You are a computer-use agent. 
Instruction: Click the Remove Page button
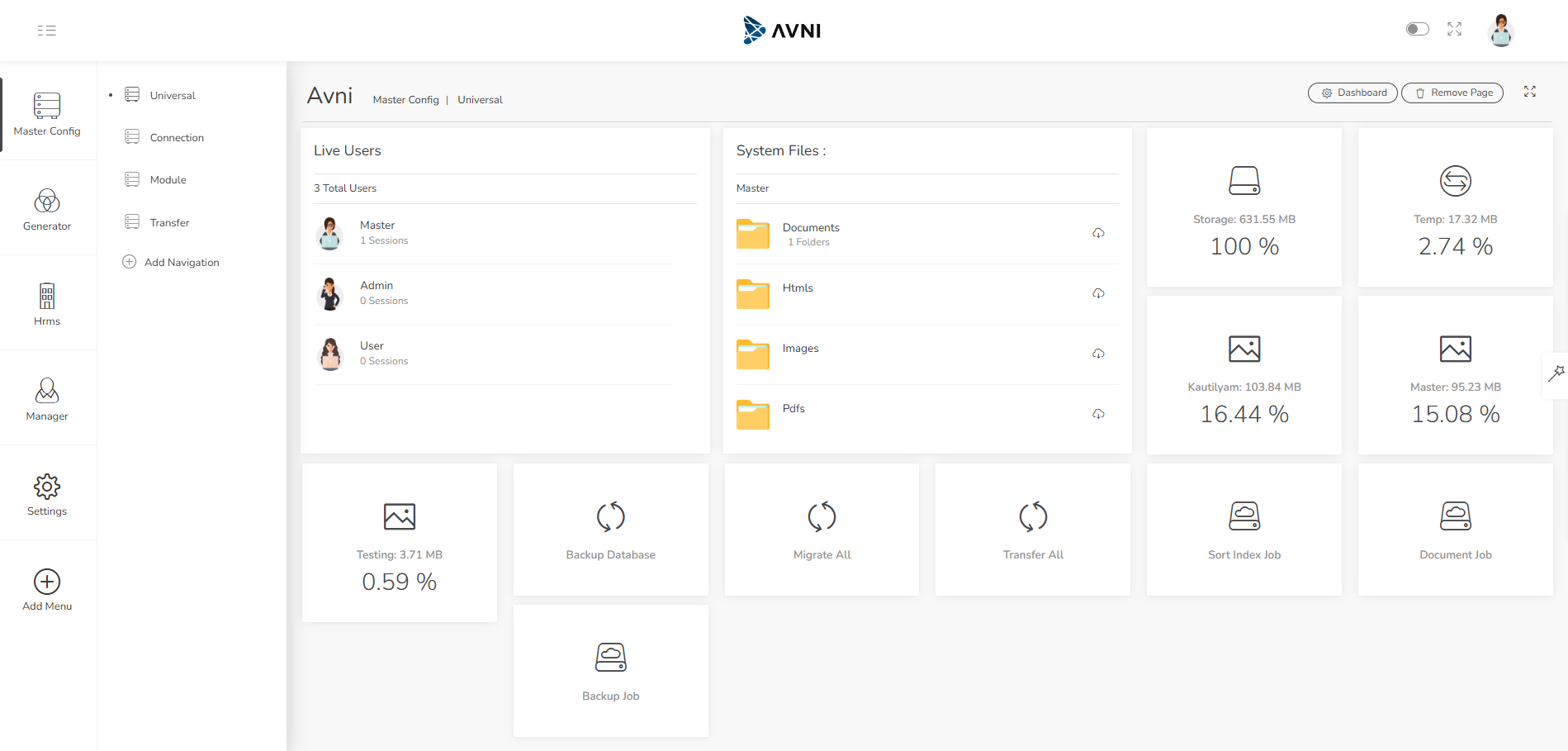point(1452,93)
